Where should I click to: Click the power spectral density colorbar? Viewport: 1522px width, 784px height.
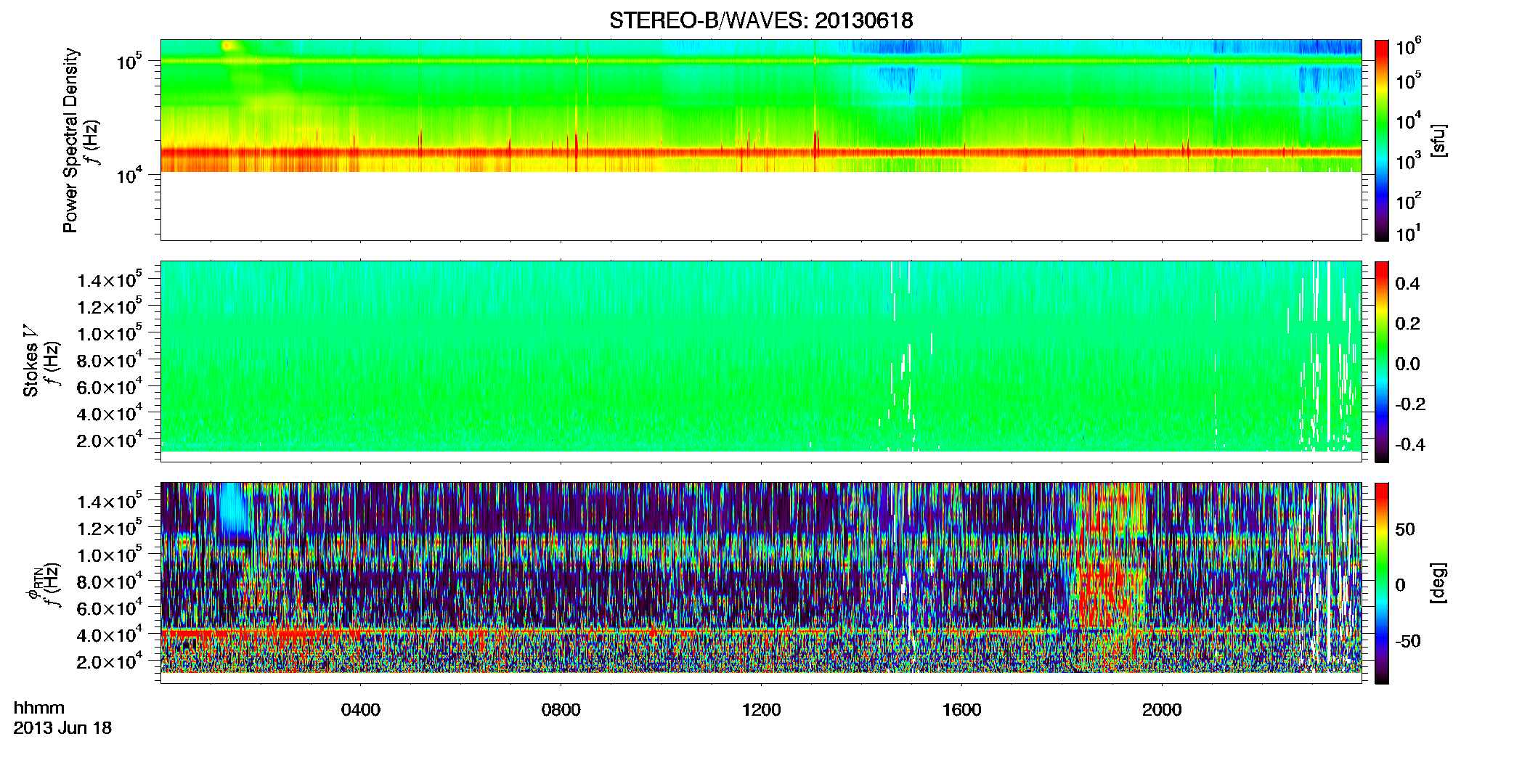pyautogui.click(x=1382, y=140)
